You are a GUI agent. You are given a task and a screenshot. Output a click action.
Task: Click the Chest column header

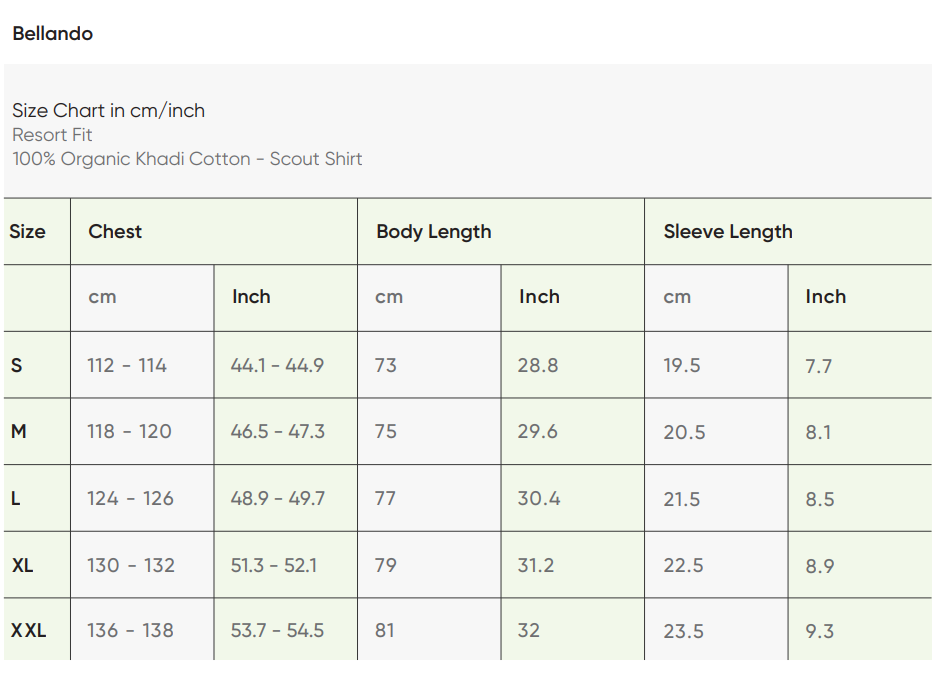pyautogui.click(x=115, y=232)
